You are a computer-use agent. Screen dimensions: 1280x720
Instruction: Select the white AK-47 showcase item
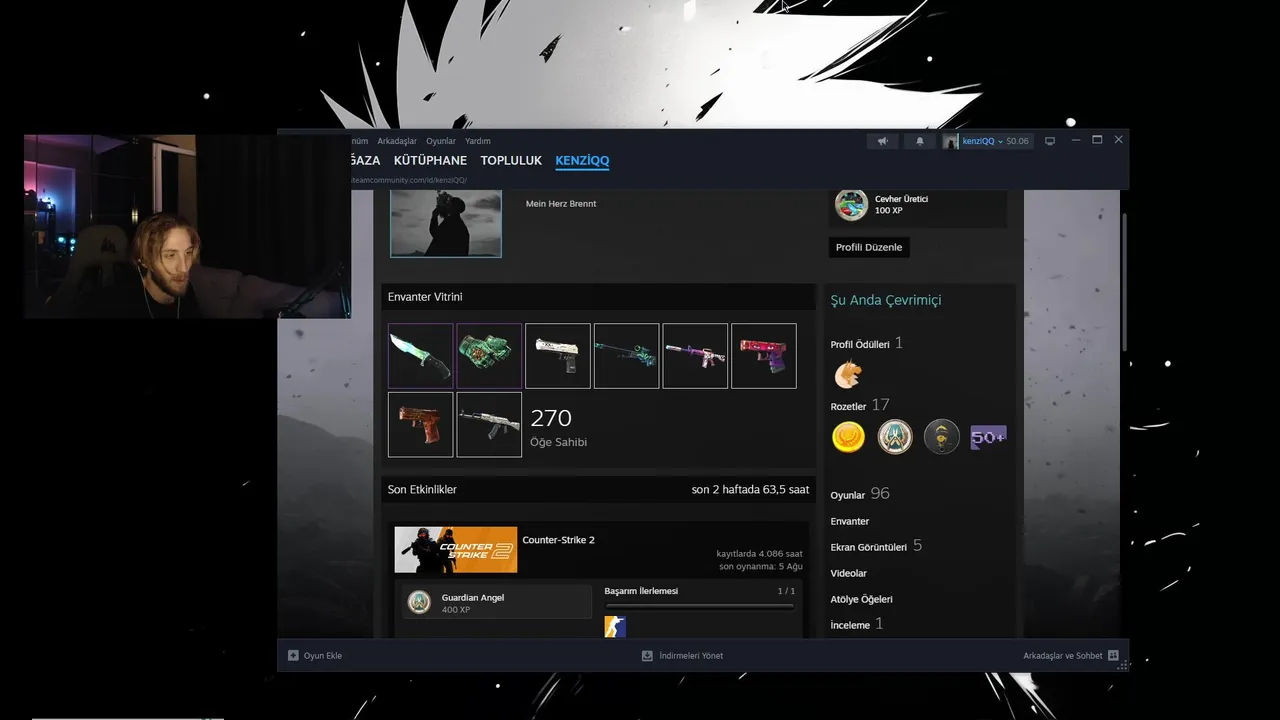click(489, 424)
